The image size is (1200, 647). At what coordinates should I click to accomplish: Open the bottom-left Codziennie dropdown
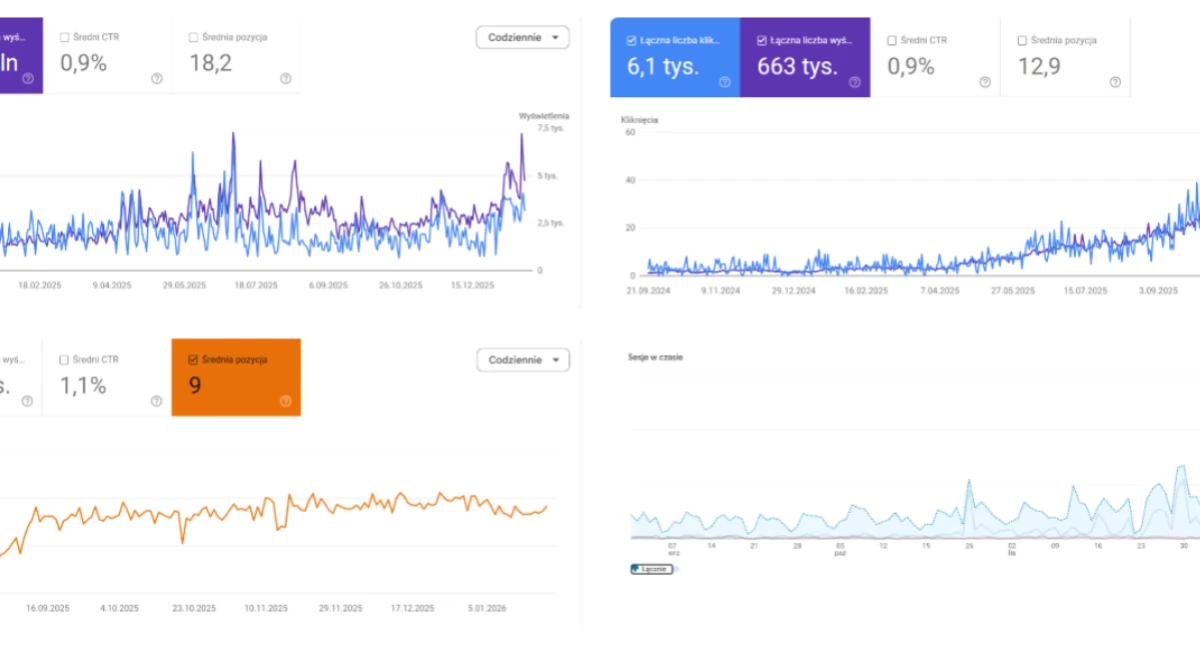(x=523, y=359)
